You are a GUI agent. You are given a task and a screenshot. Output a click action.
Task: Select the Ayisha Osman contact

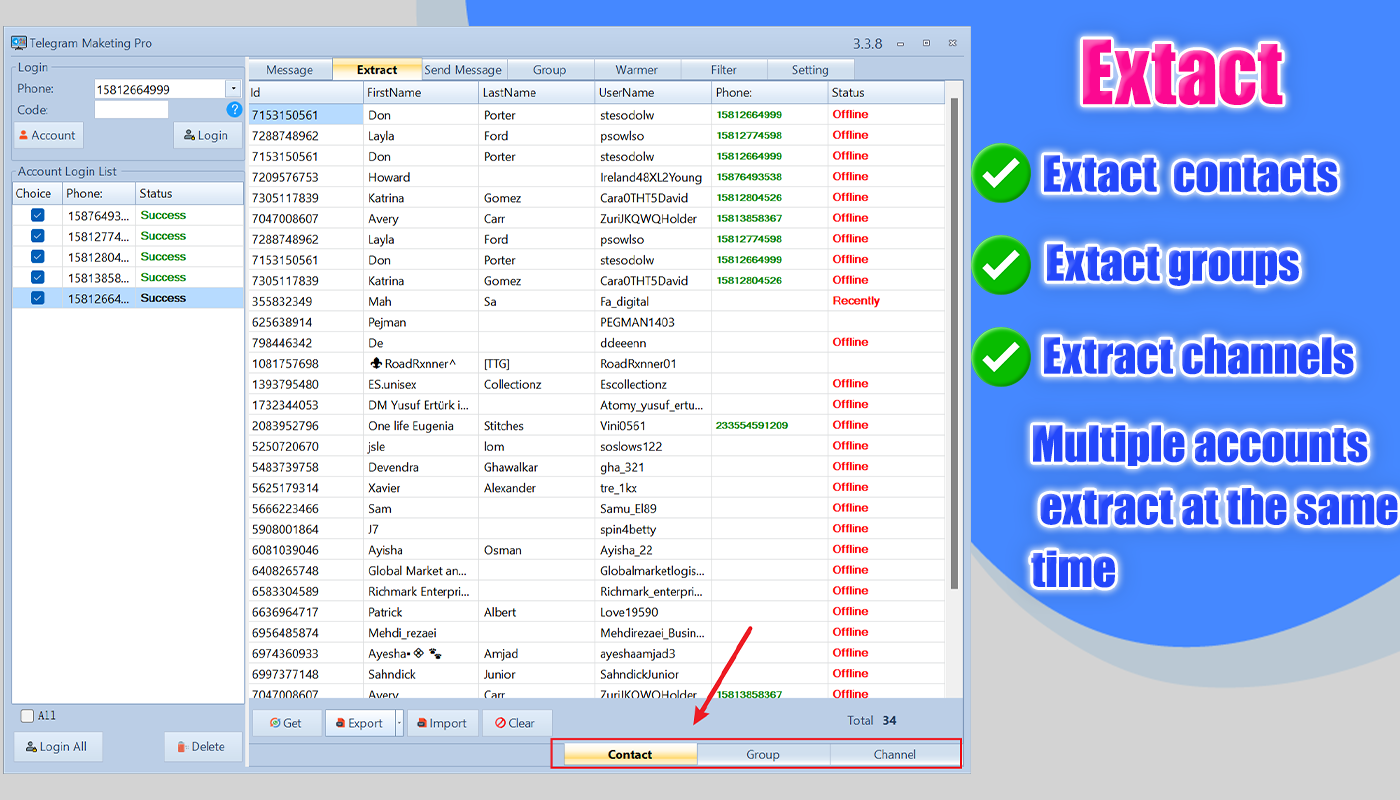pyautogui.click(x=596, y=550)
